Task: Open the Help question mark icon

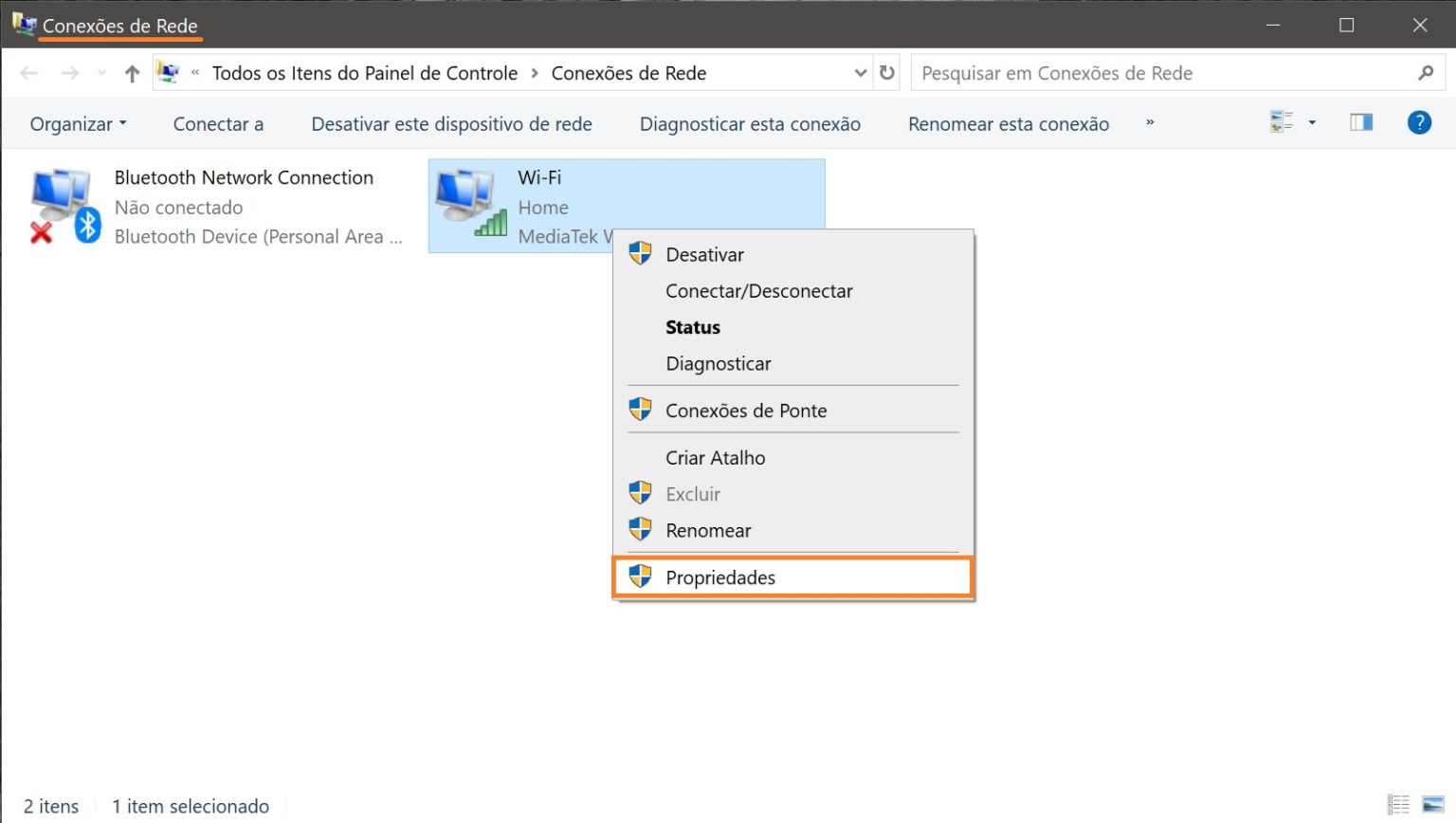Action: [x=1419, y=121]
